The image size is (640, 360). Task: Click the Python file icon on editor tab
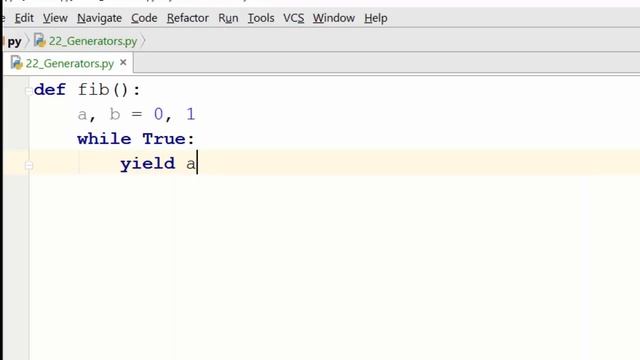coord(17,63)
